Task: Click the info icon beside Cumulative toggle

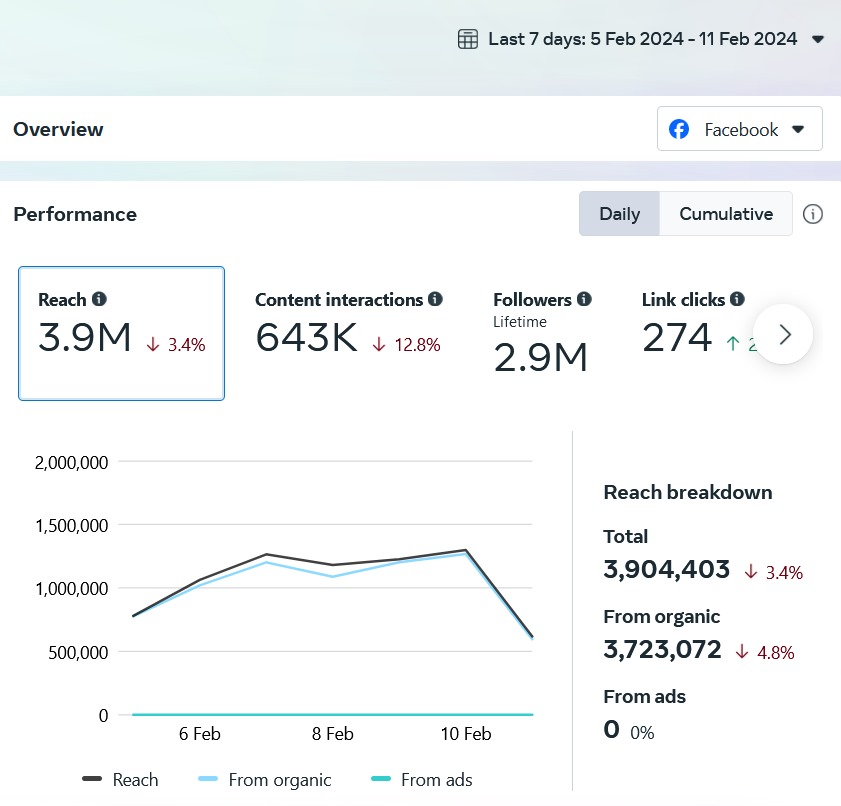Action: [813, 214]
